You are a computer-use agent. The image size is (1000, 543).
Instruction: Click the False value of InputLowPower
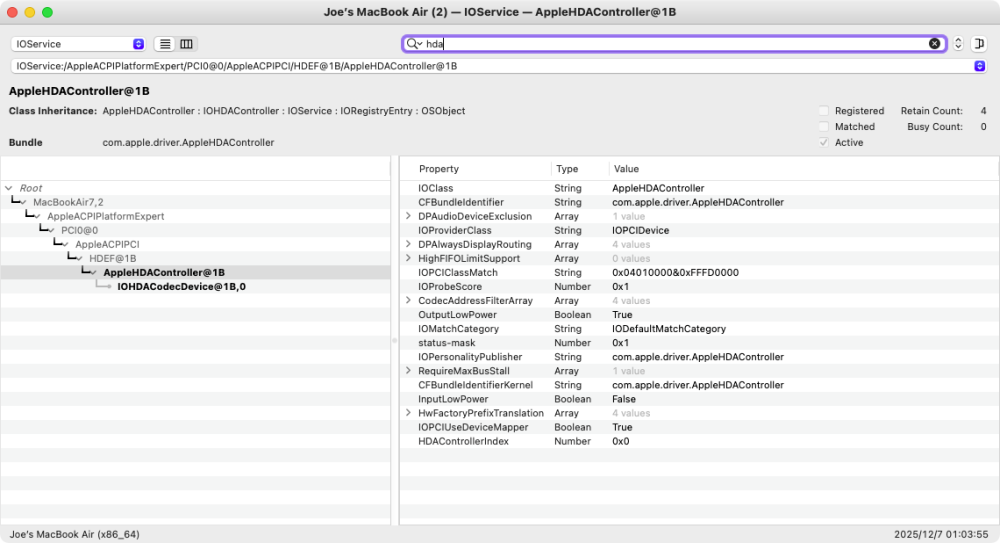(624, 399)
